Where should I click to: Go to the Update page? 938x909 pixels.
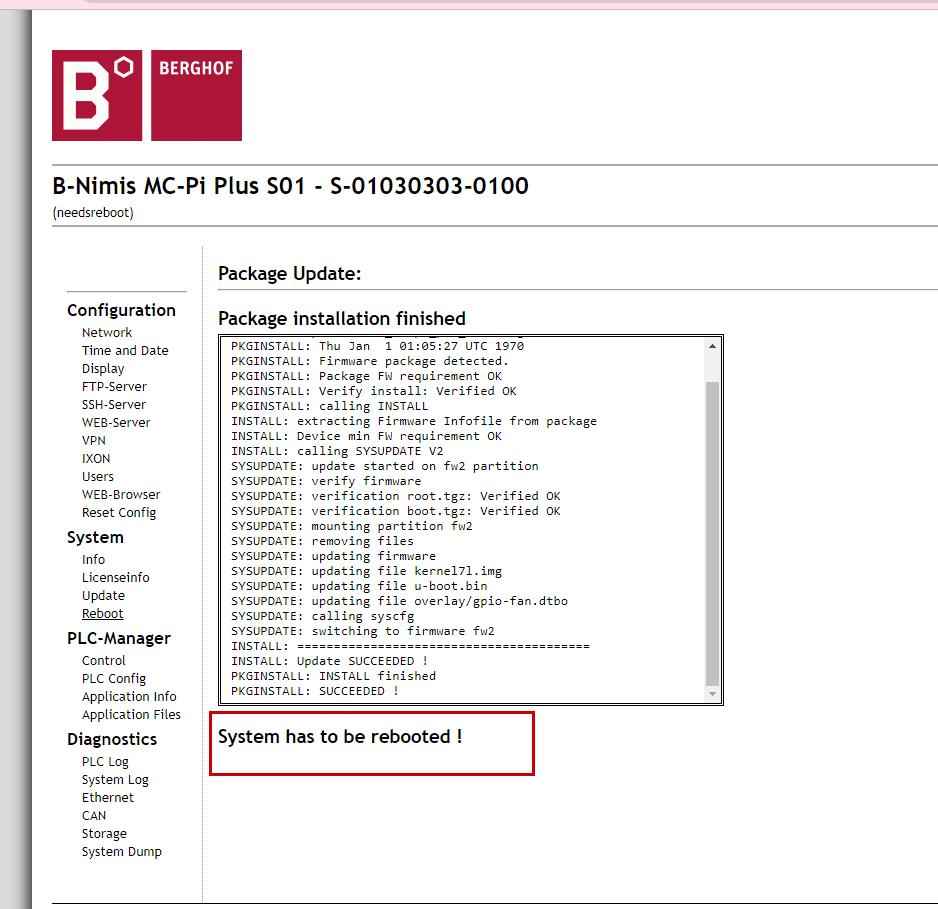coord(103,596)
